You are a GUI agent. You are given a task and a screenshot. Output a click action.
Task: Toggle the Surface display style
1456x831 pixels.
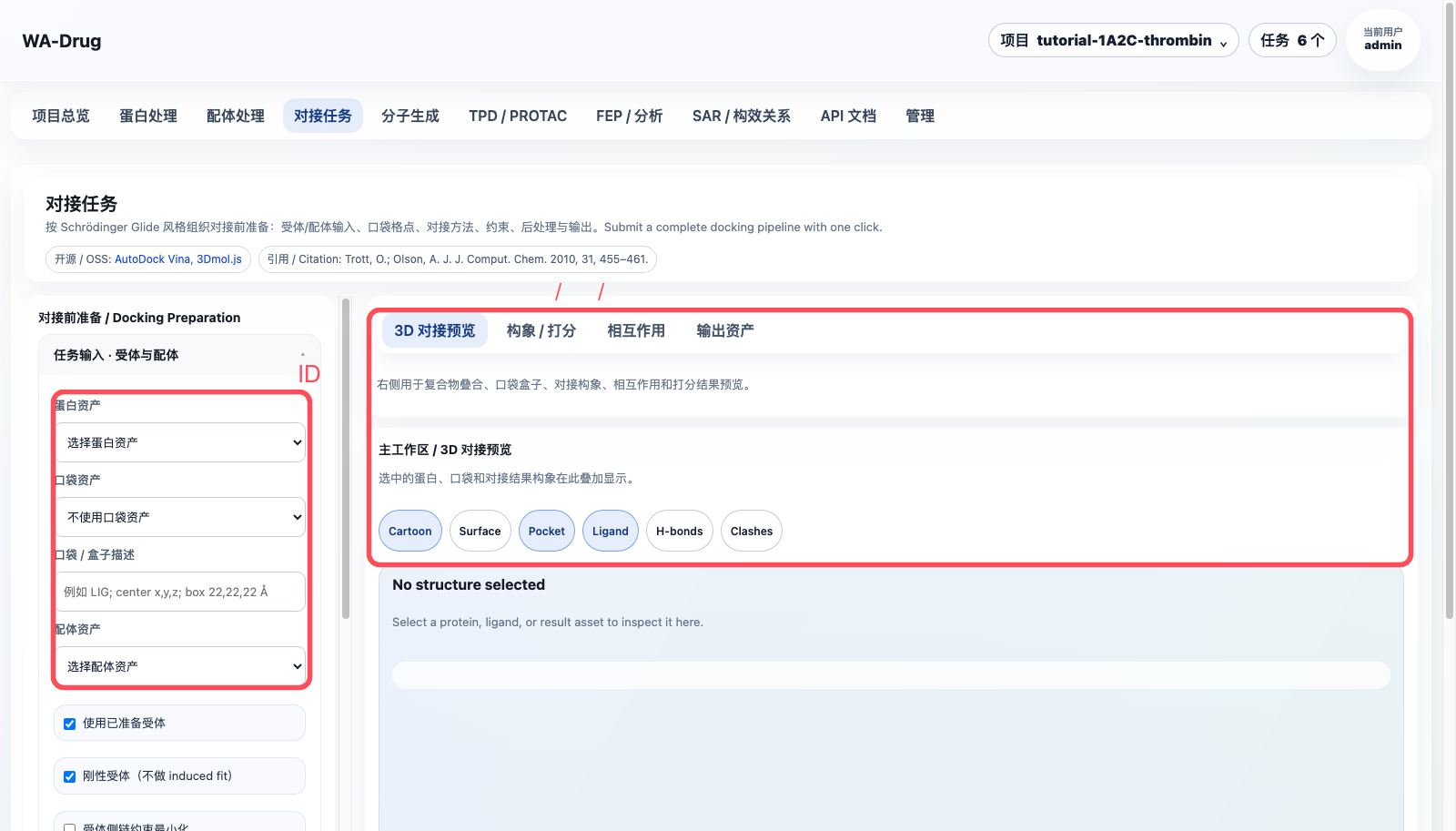tap(480, 531)
